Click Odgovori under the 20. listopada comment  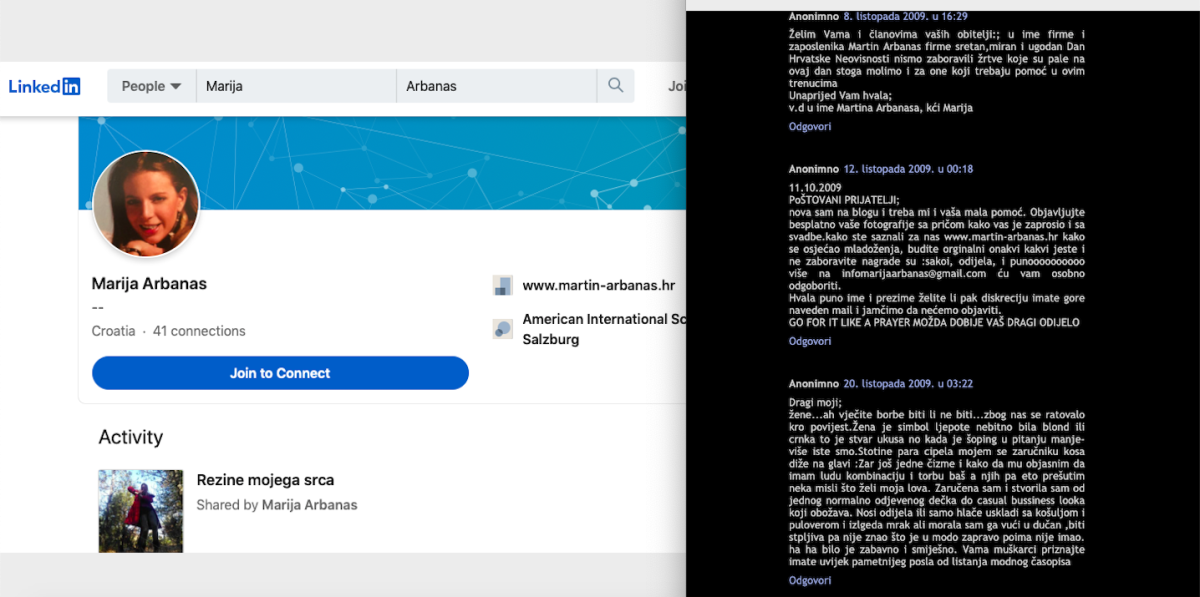(810, 580)
